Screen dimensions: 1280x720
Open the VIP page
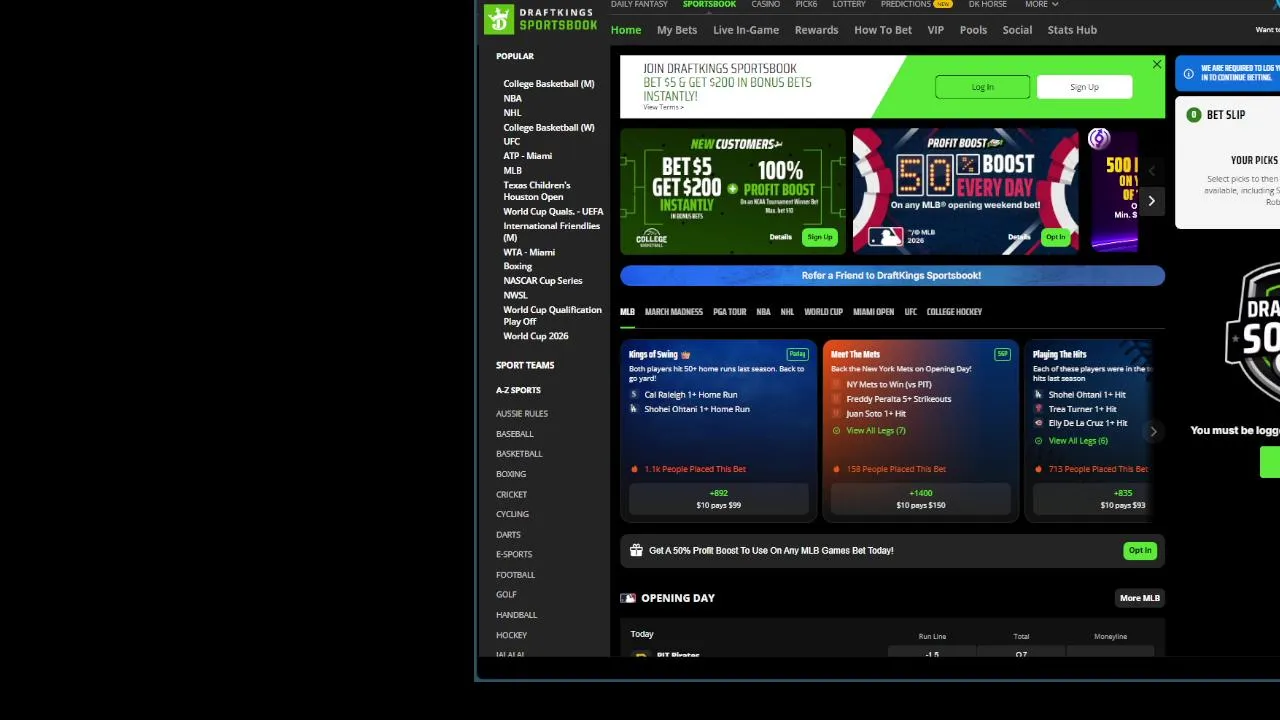click(936, 30)
